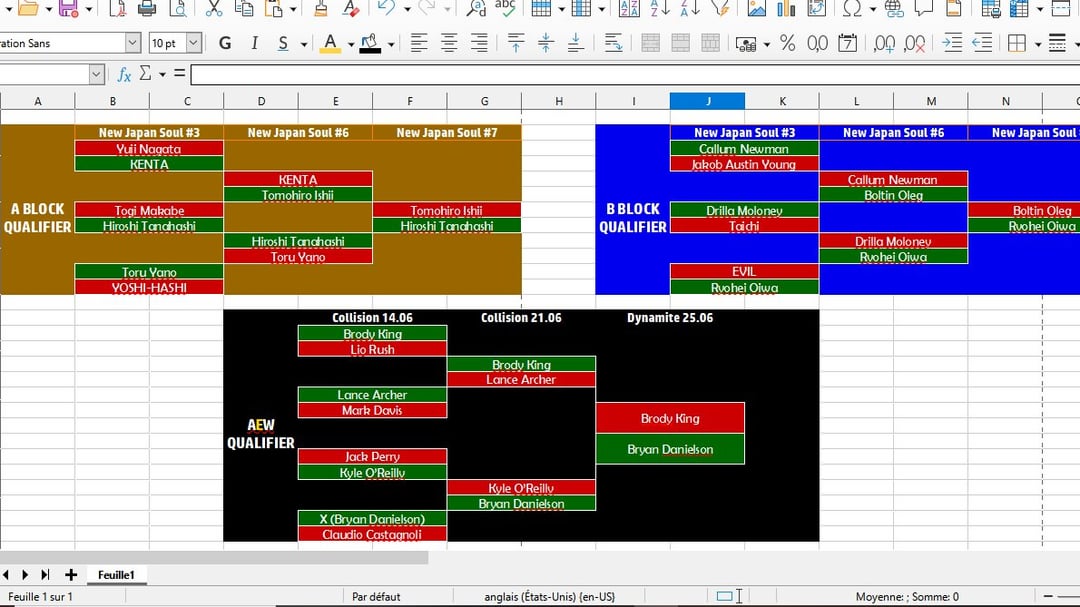This screenshot has height=607, width=1080.
Task: Apply the yellow font color swatch
Action: click(330, 43)
